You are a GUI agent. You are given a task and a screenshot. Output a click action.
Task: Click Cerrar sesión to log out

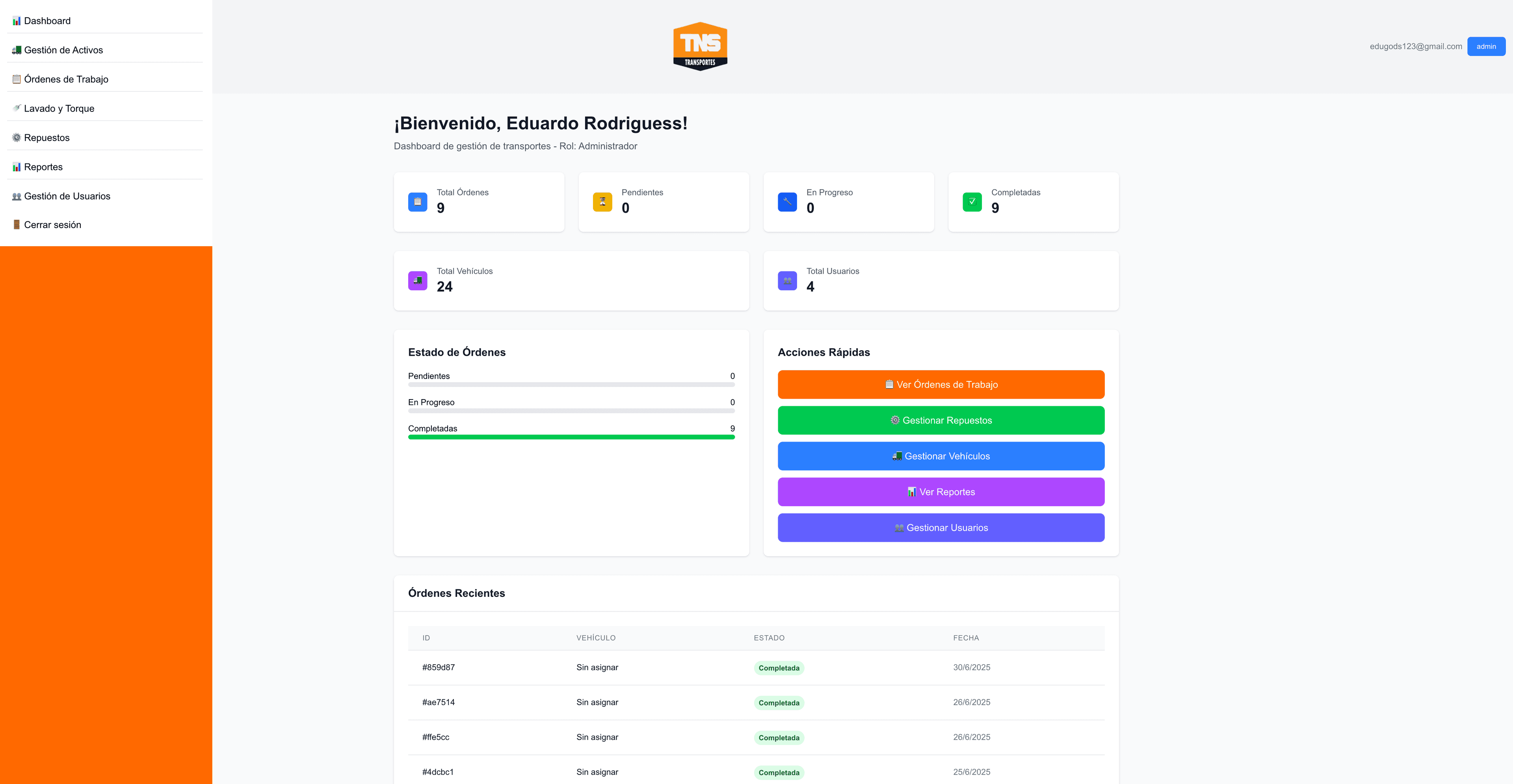pos(52,225)
